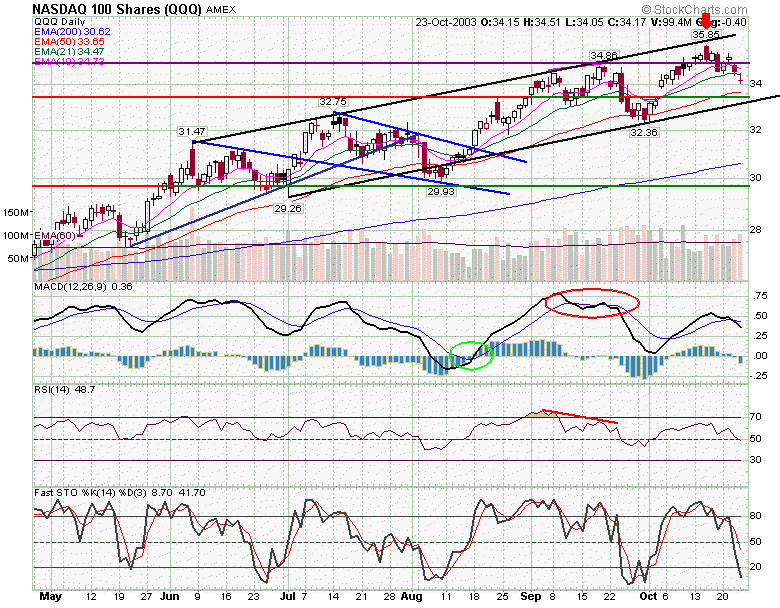Screen dimensions: 780x608
Task: Click the Sep month label on time axis
Action: click(x=531, y=597)
